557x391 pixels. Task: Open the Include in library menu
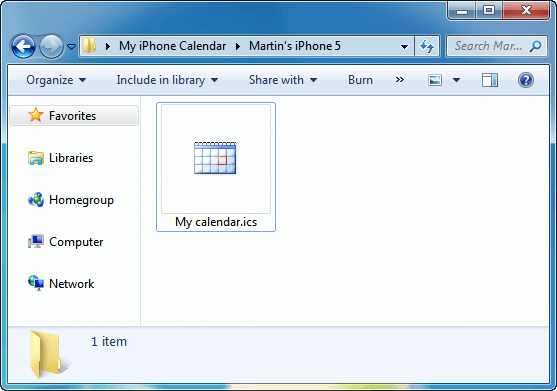(167, 80)
